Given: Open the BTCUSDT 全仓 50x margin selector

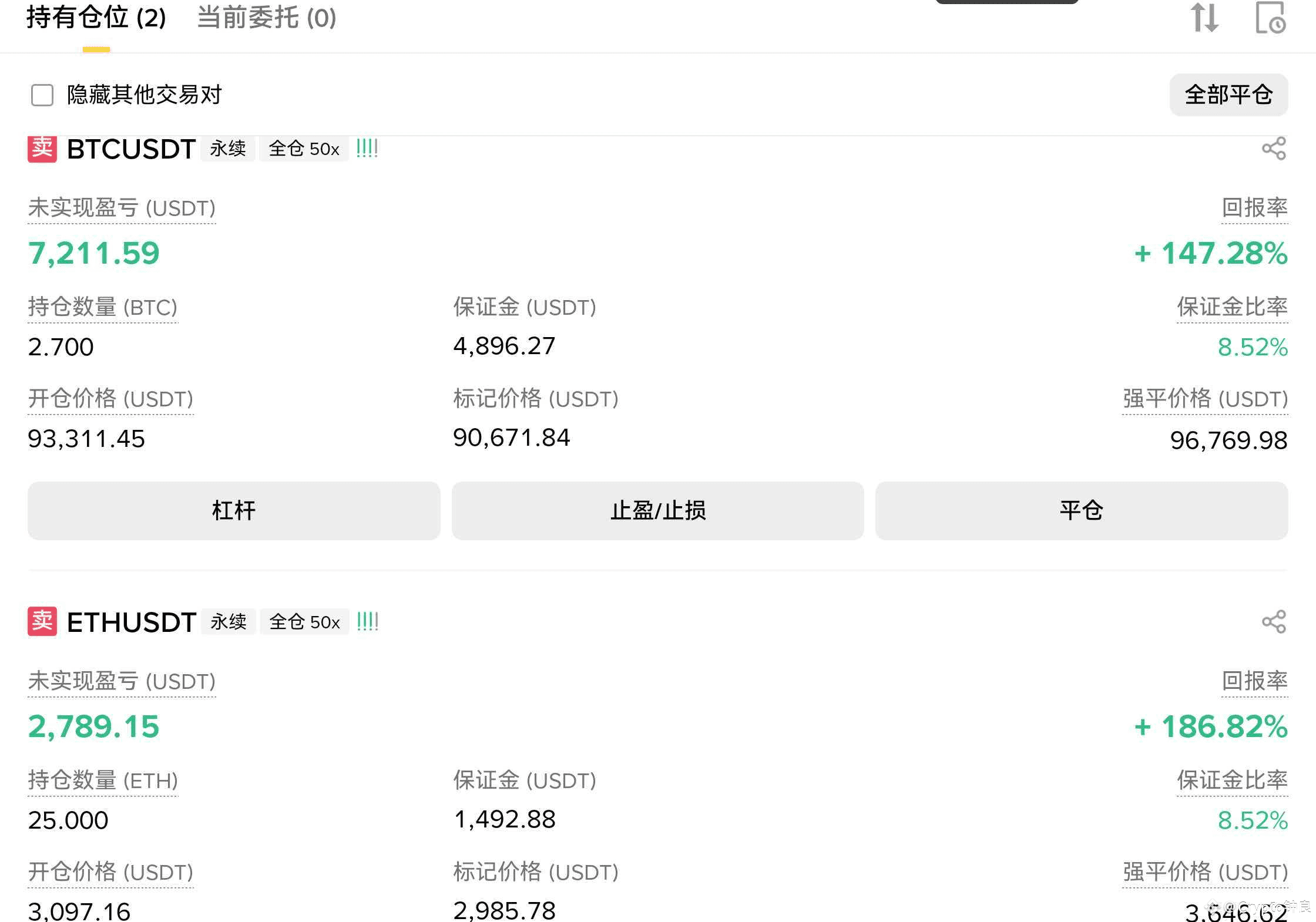Looking at the screenshot, I should point(304,149).
